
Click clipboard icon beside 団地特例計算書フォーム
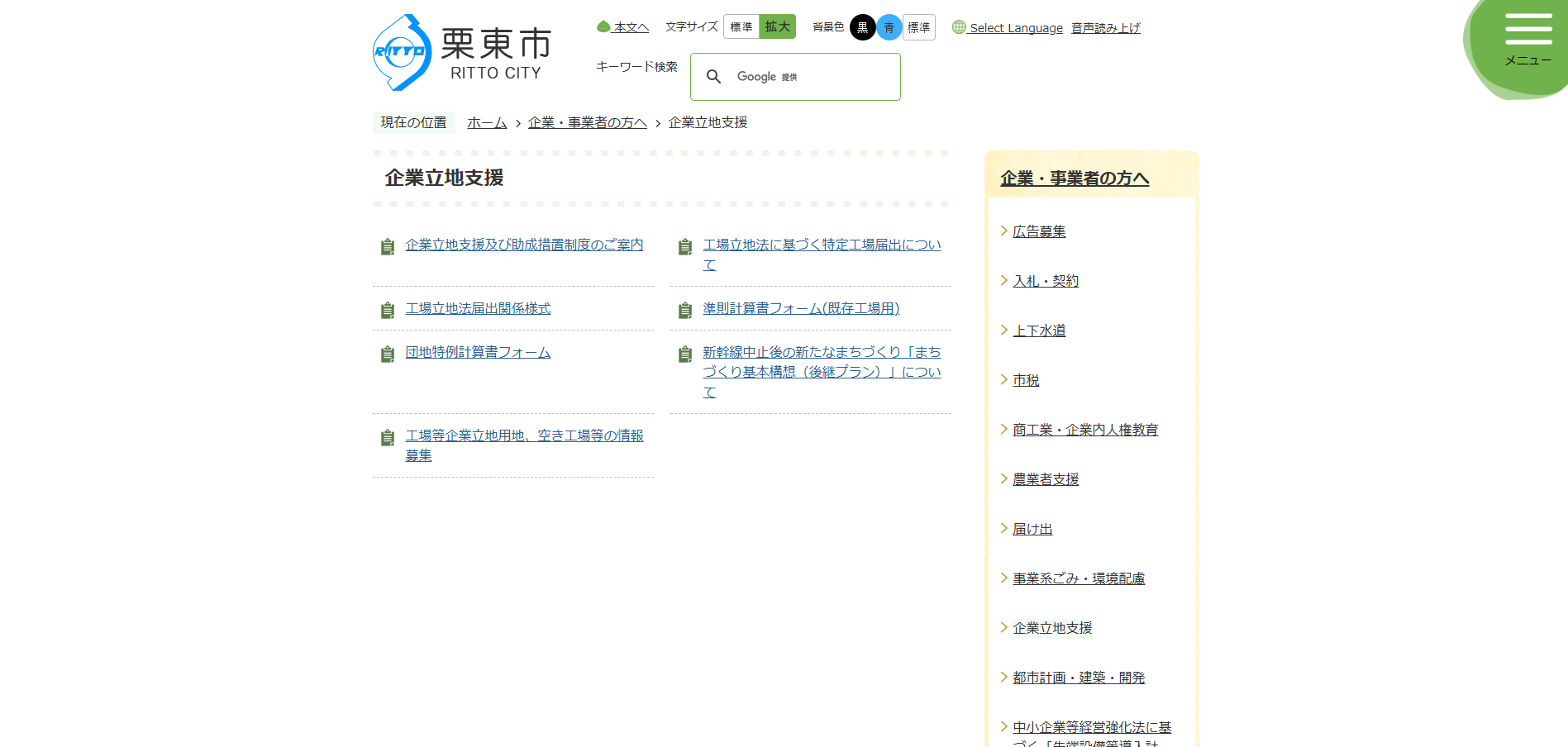coord(387,354)
